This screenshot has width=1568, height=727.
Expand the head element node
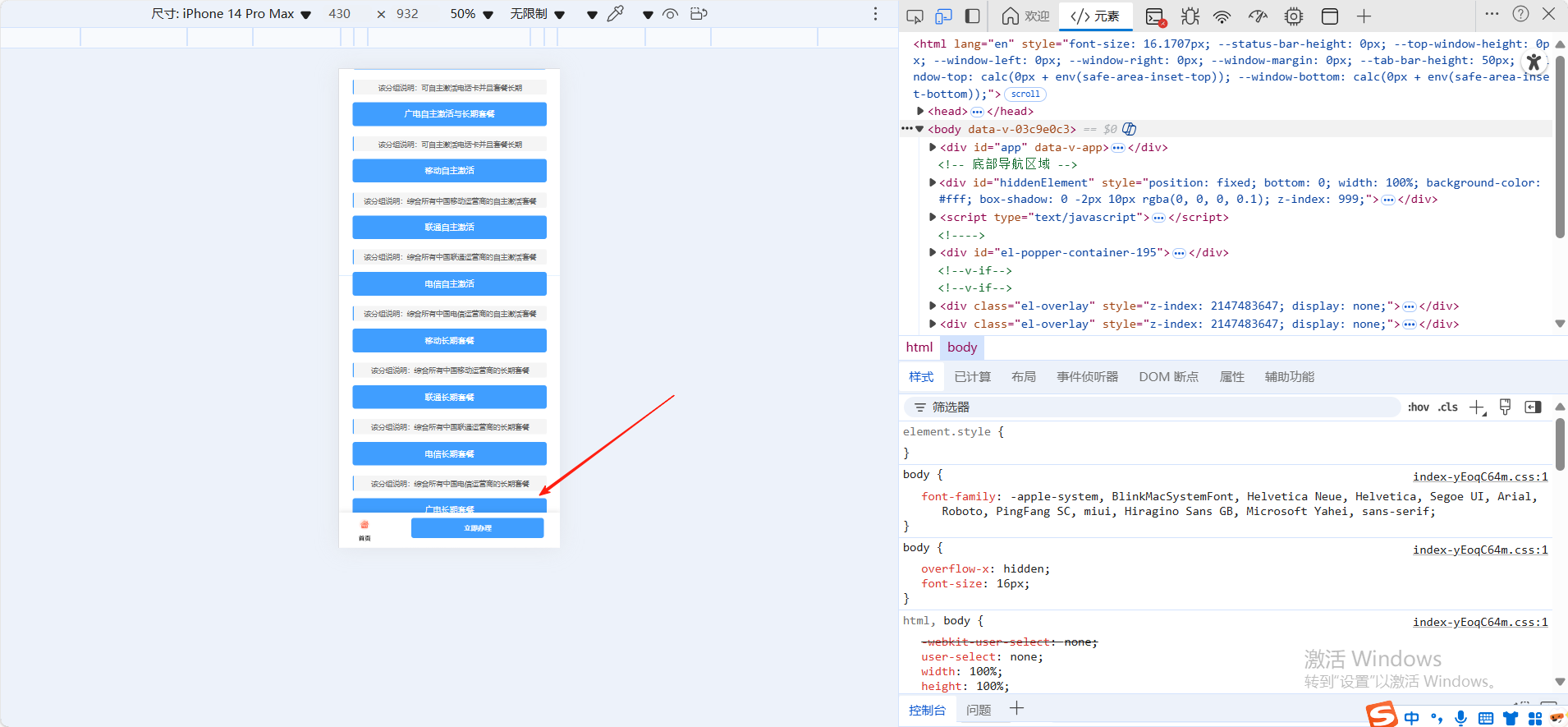pyautogui.click(x=920, y=112)
